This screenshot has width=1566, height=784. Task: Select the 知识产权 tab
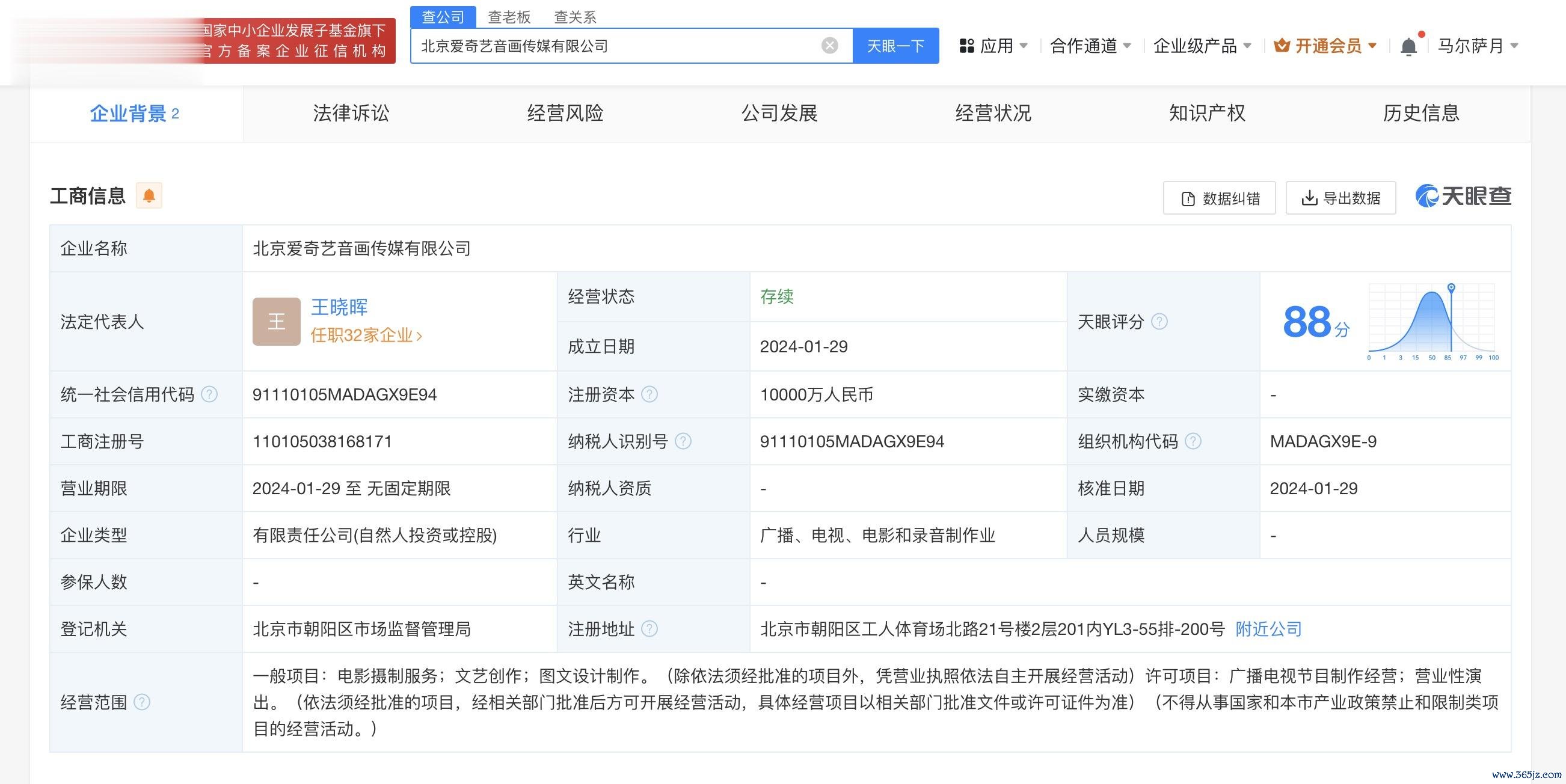click(x=1207, y=113)
